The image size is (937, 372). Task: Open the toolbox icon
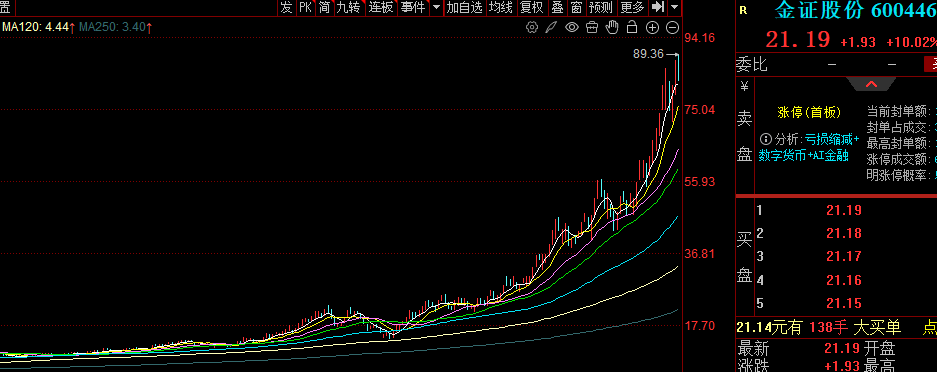click(592, 27)
